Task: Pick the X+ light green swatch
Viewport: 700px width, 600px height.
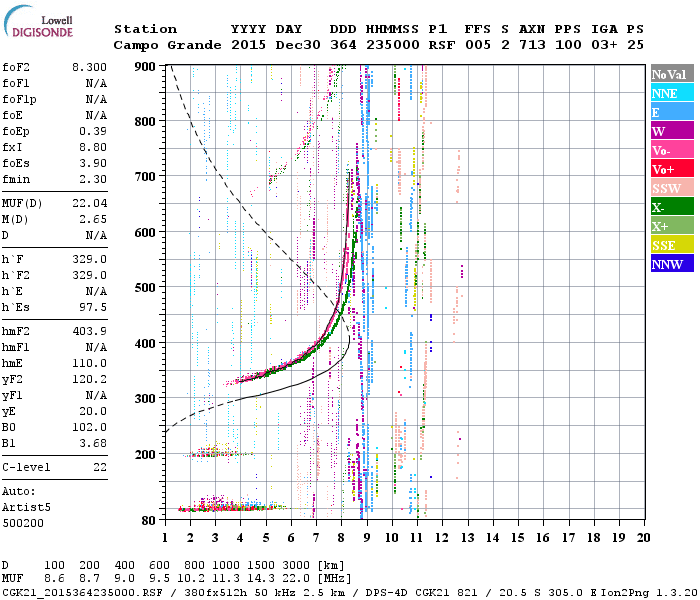Action: coord(672,226)
